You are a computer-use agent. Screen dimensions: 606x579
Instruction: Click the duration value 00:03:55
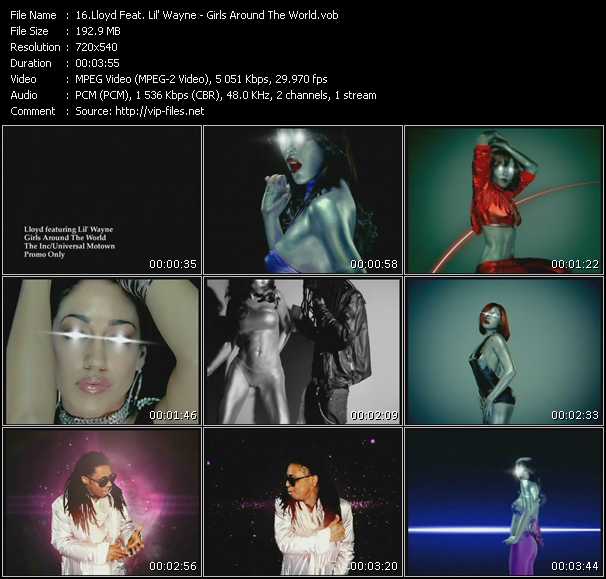(x=97, y=63)
